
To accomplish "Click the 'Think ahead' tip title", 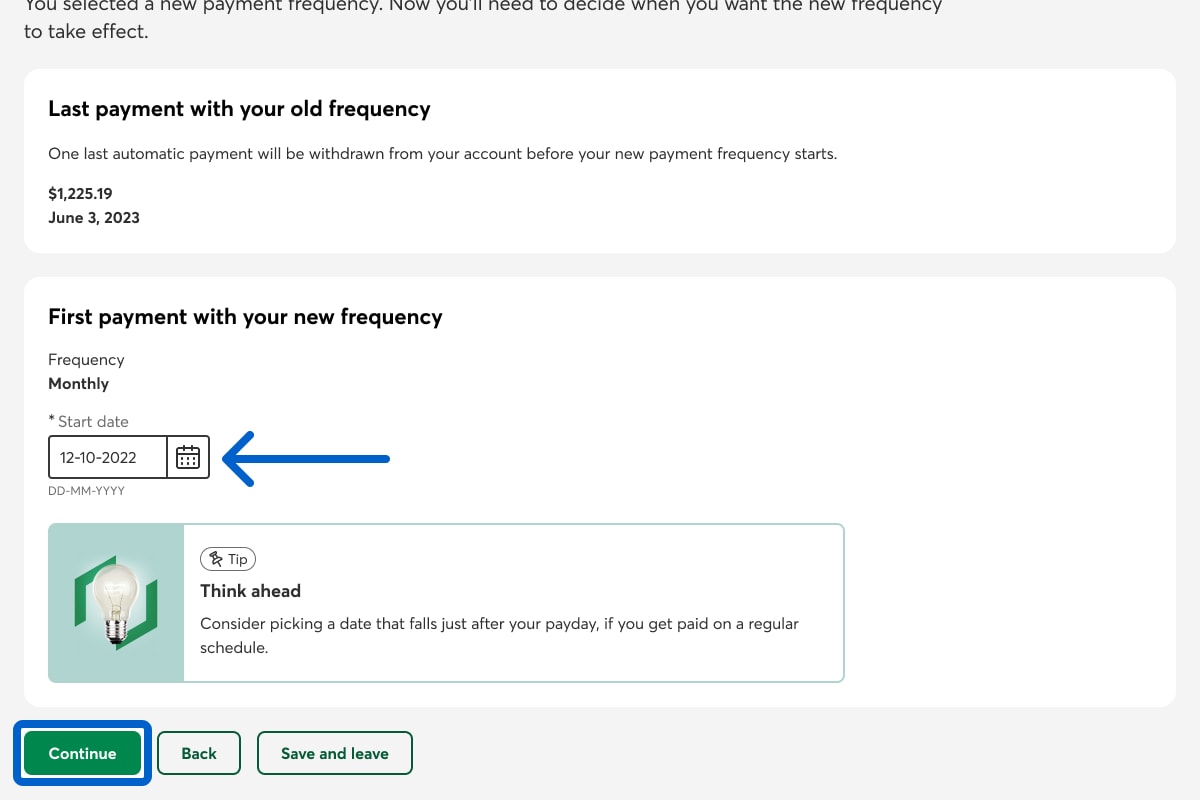I will tap(251, 591).
